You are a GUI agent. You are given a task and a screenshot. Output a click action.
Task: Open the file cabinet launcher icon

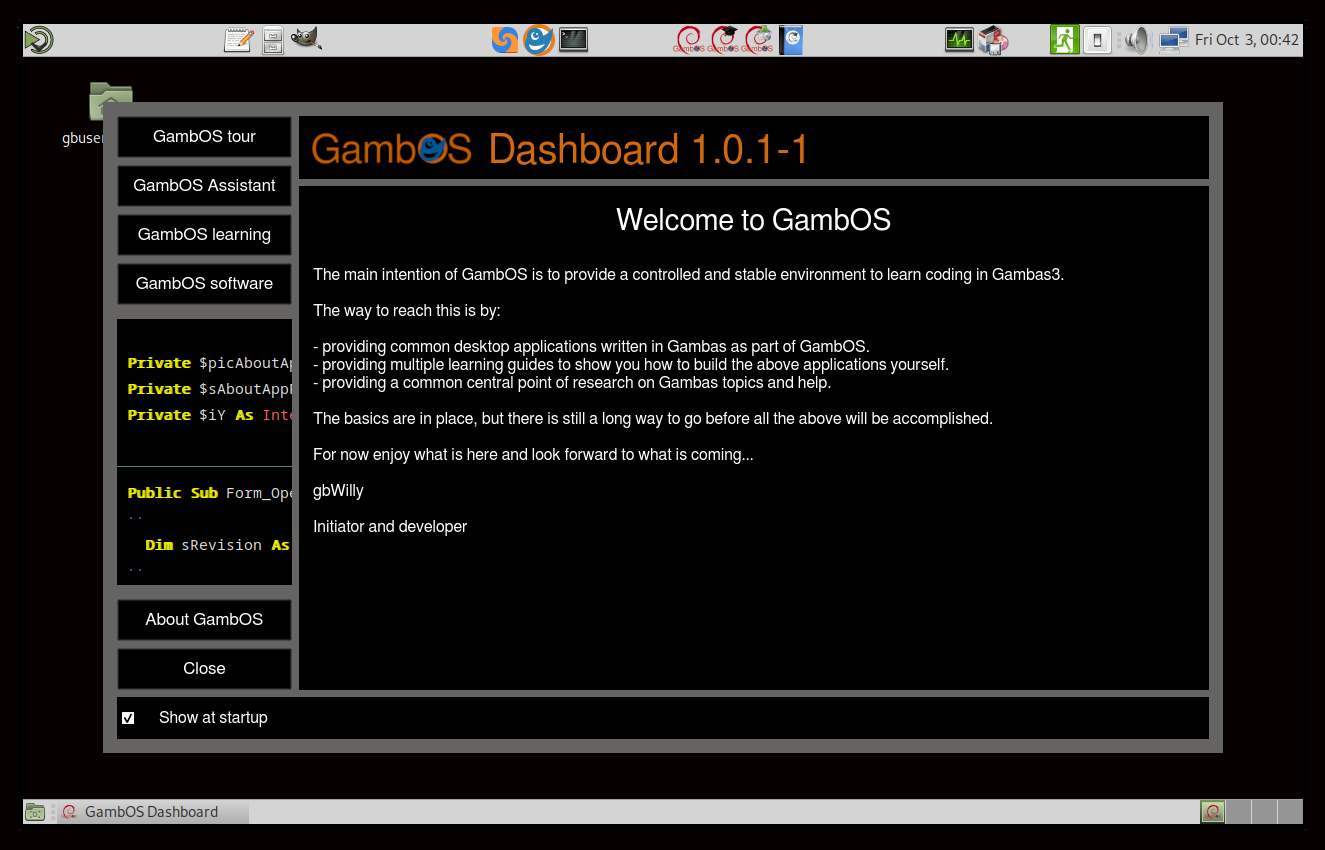pyautogui.click(x=272, y=40)
